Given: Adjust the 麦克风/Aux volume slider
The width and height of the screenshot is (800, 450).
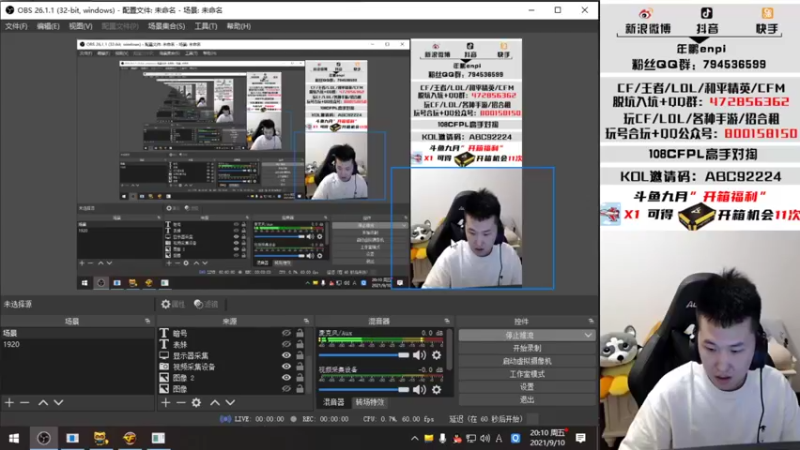Looking at the screenshot, I should [x=364, y=355].
